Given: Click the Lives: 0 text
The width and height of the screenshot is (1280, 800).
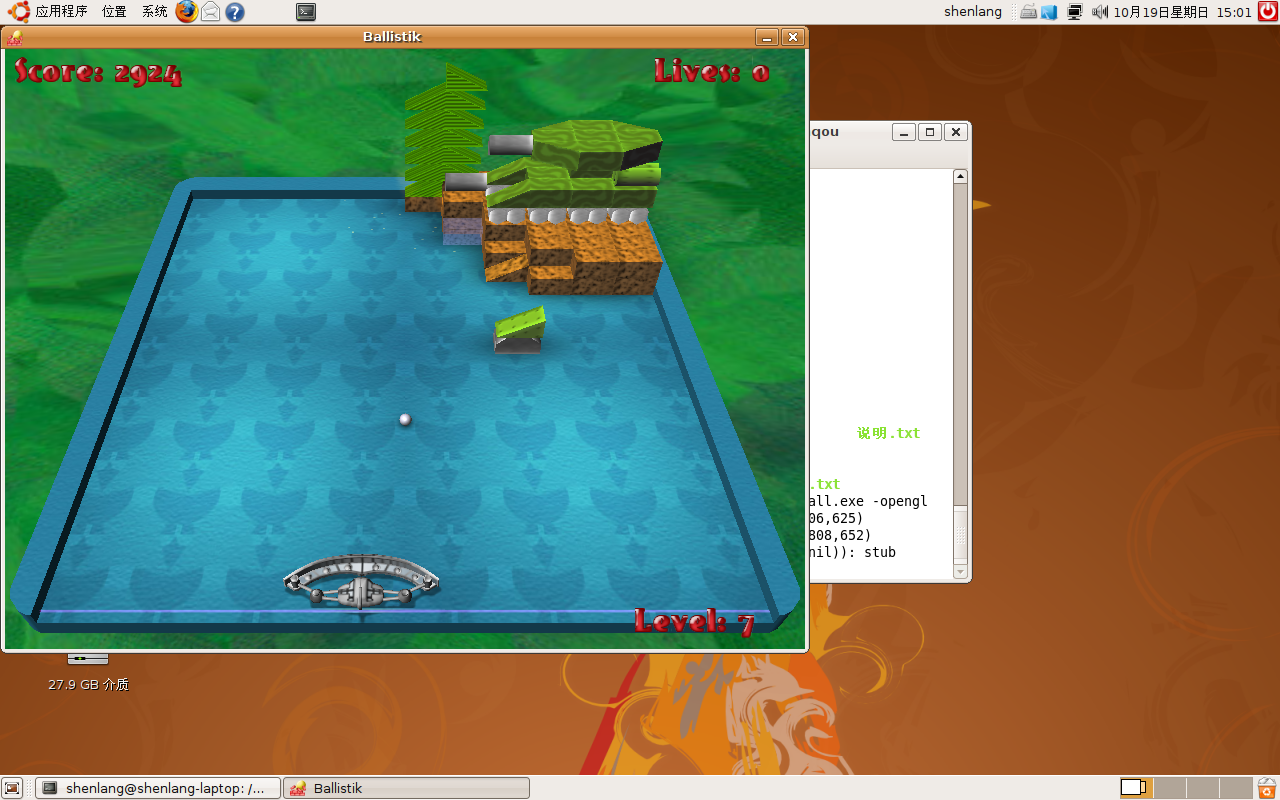Looking at the screenshot, I should tap(712, 71).
